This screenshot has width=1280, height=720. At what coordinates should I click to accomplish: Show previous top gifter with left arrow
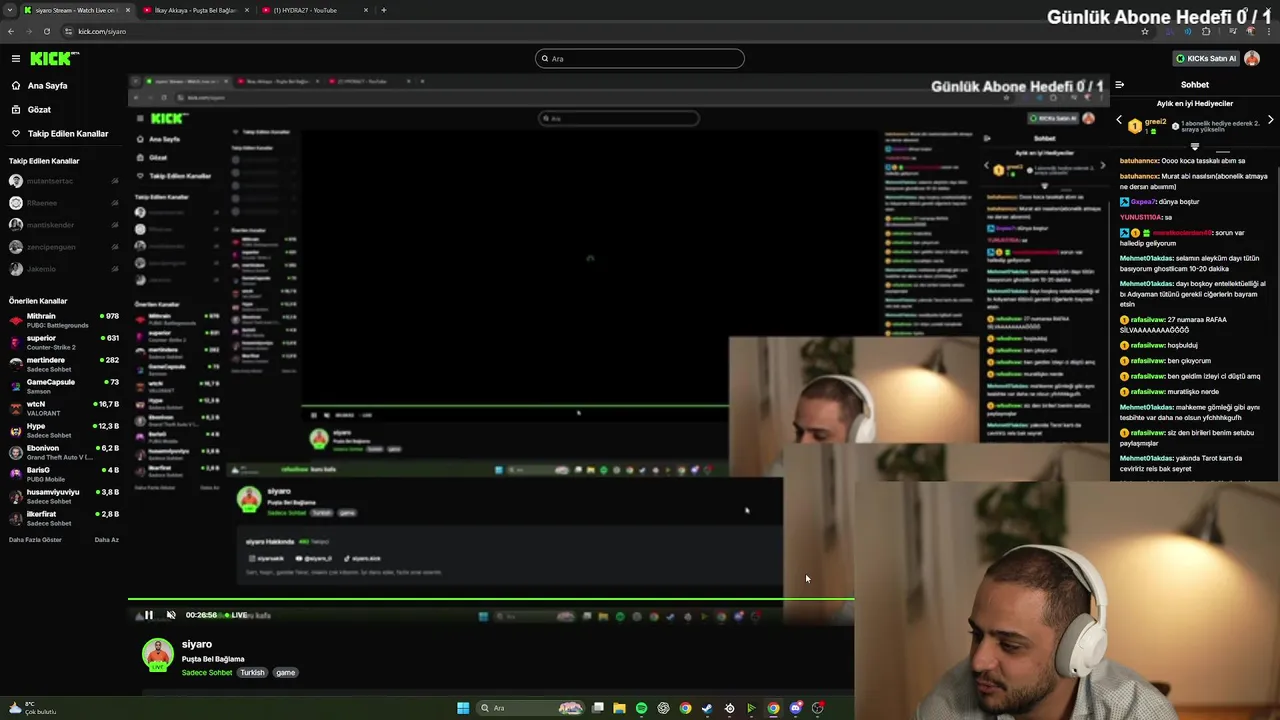[1119, 120]
